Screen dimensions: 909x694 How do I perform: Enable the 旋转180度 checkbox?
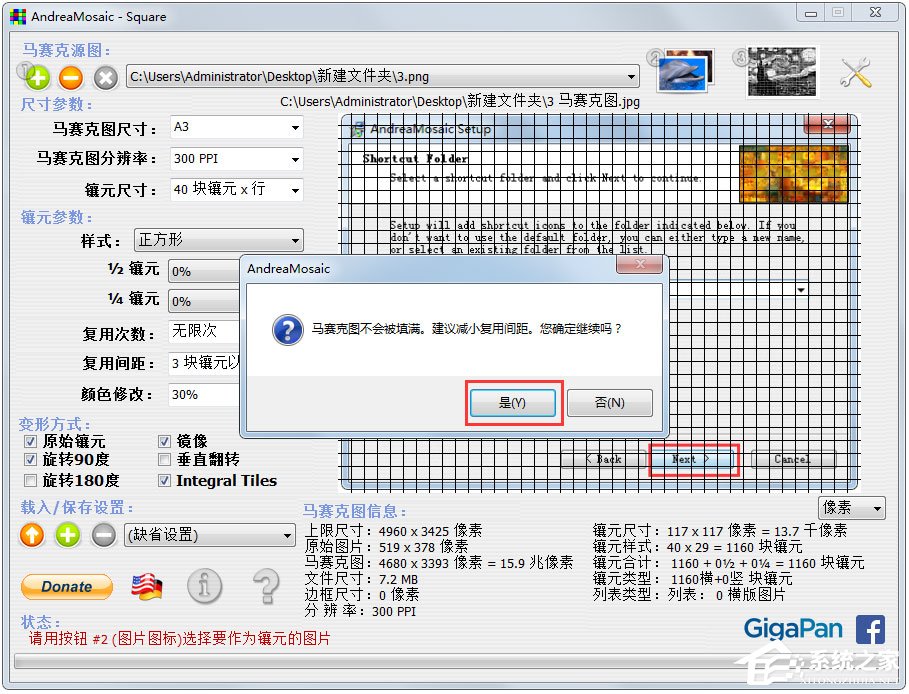coord(31,481)
